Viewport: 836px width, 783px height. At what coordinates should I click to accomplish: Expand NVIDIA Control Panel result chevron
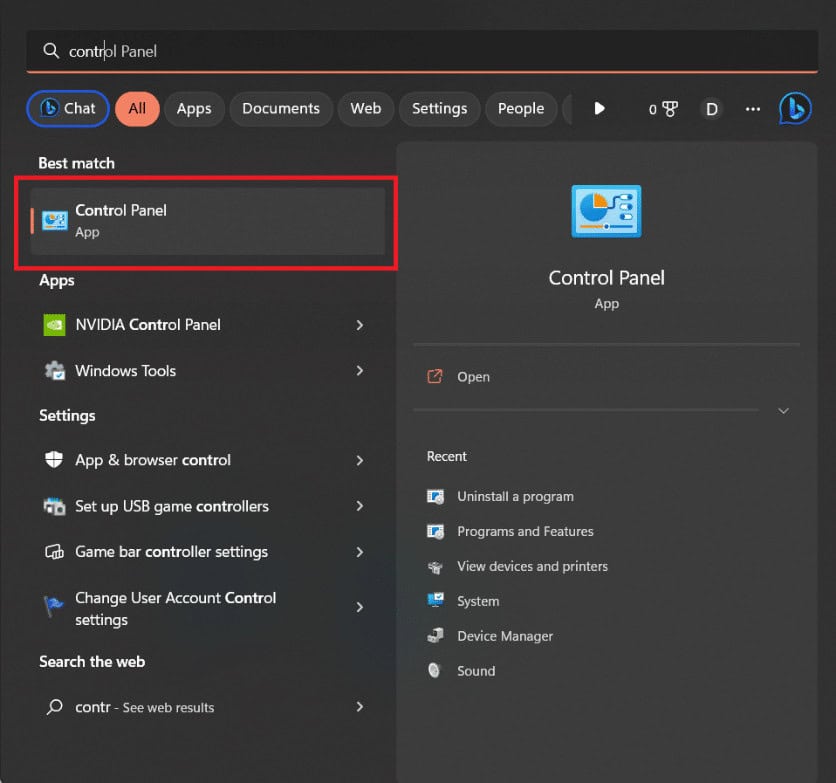pos(360,325)
